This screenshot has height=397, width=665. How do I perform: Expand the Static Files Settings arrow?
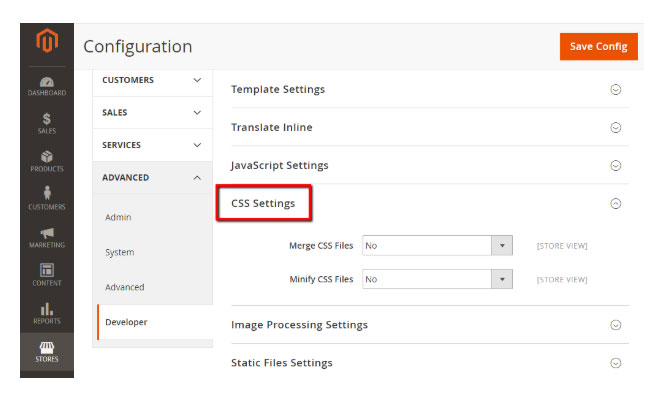[x=615, y=363]
